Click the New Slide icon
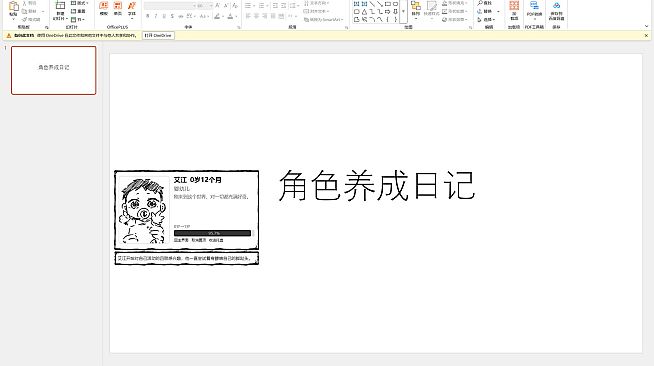 coord(60,5)
